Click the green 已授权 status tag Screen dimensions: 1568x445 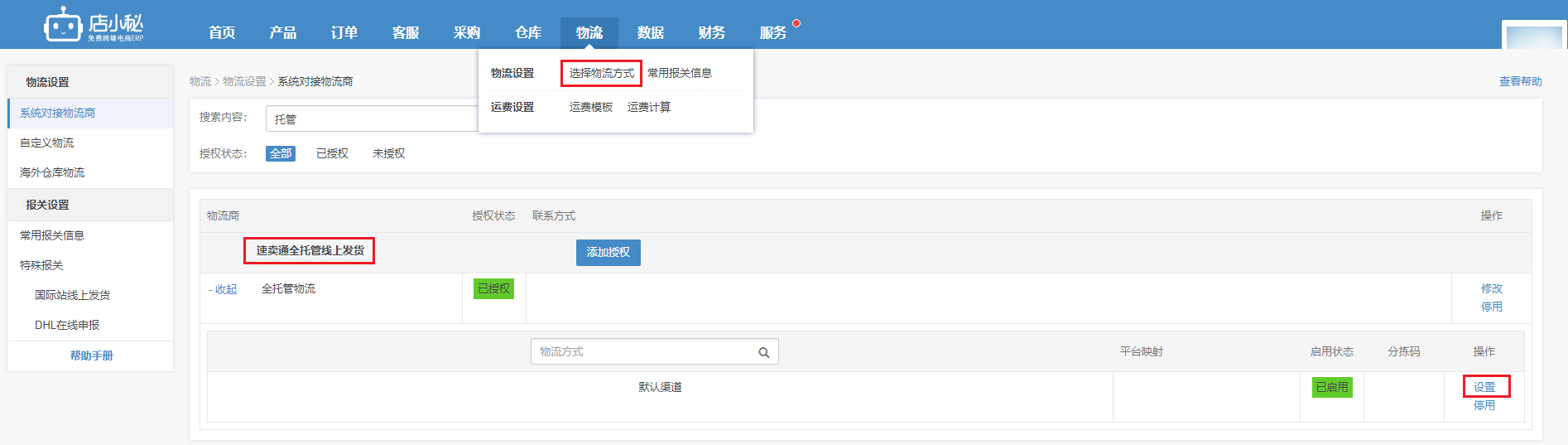coord(494,288)
